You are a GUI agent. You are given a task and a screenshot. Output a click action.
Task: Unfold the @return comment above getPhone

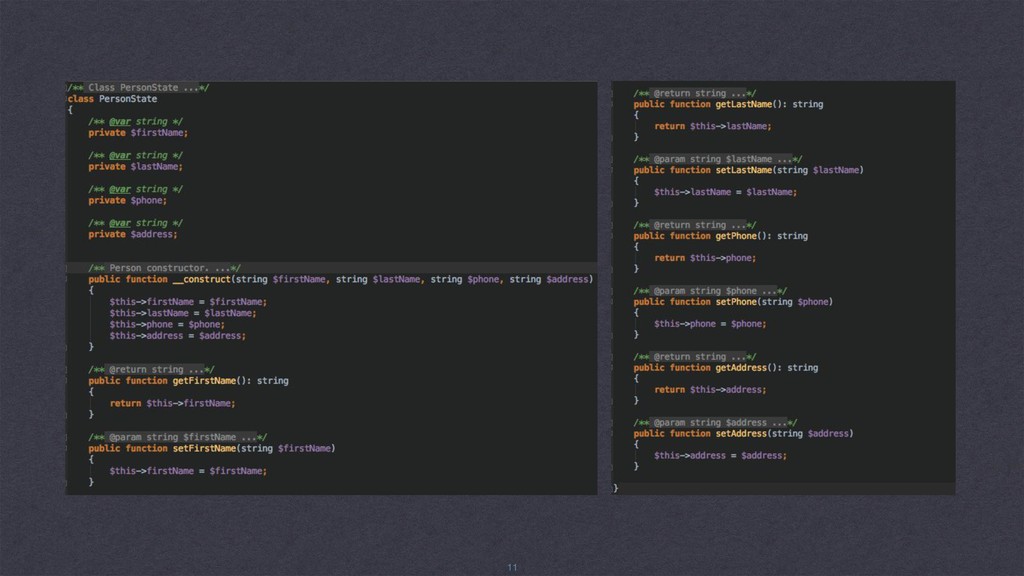click(695, 225)
